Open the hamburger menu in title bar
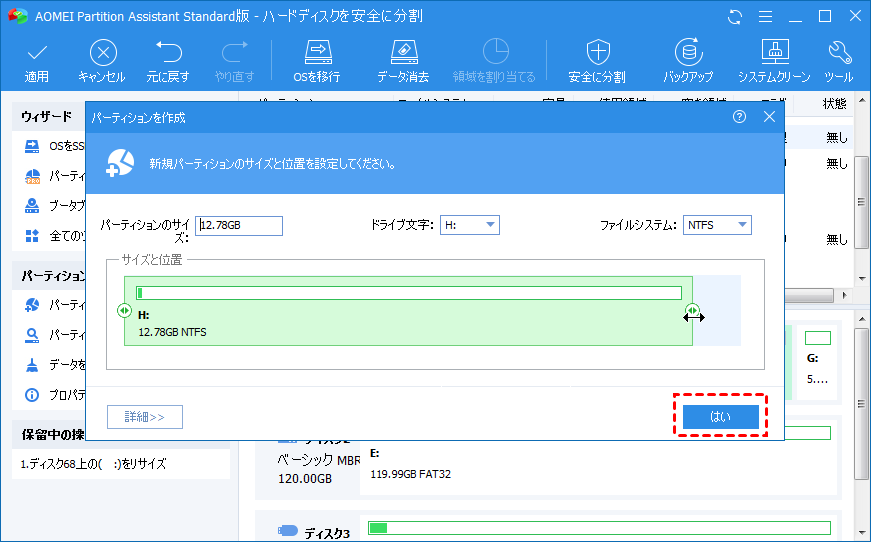 click(765, 17)
